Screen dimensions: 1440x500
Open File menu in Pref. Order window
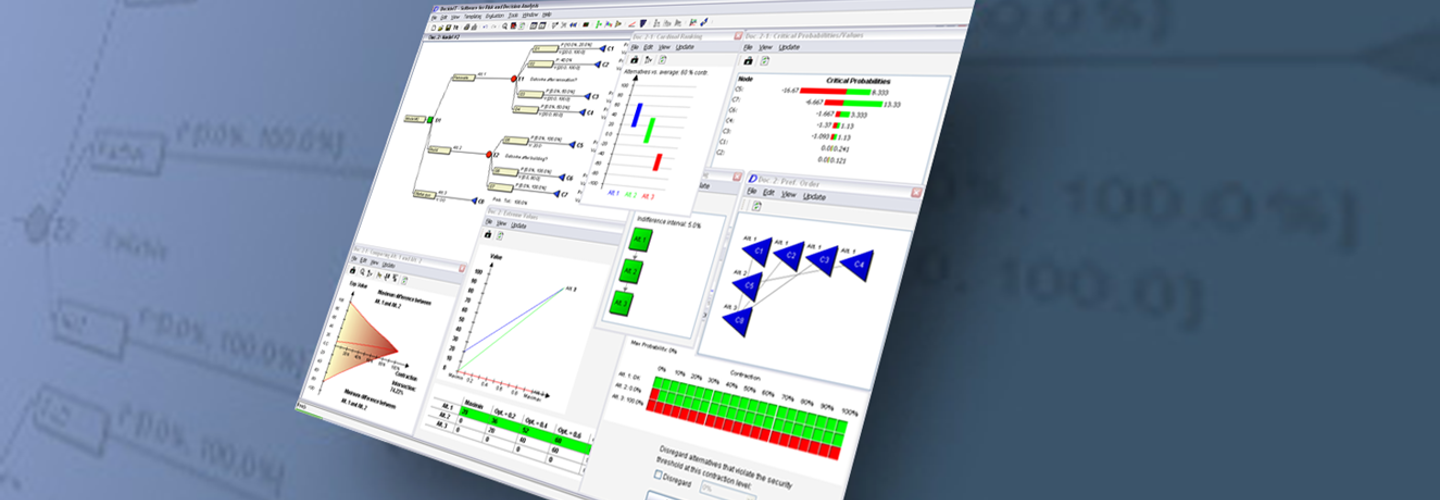pyautogui.click(x=752, y=193)
